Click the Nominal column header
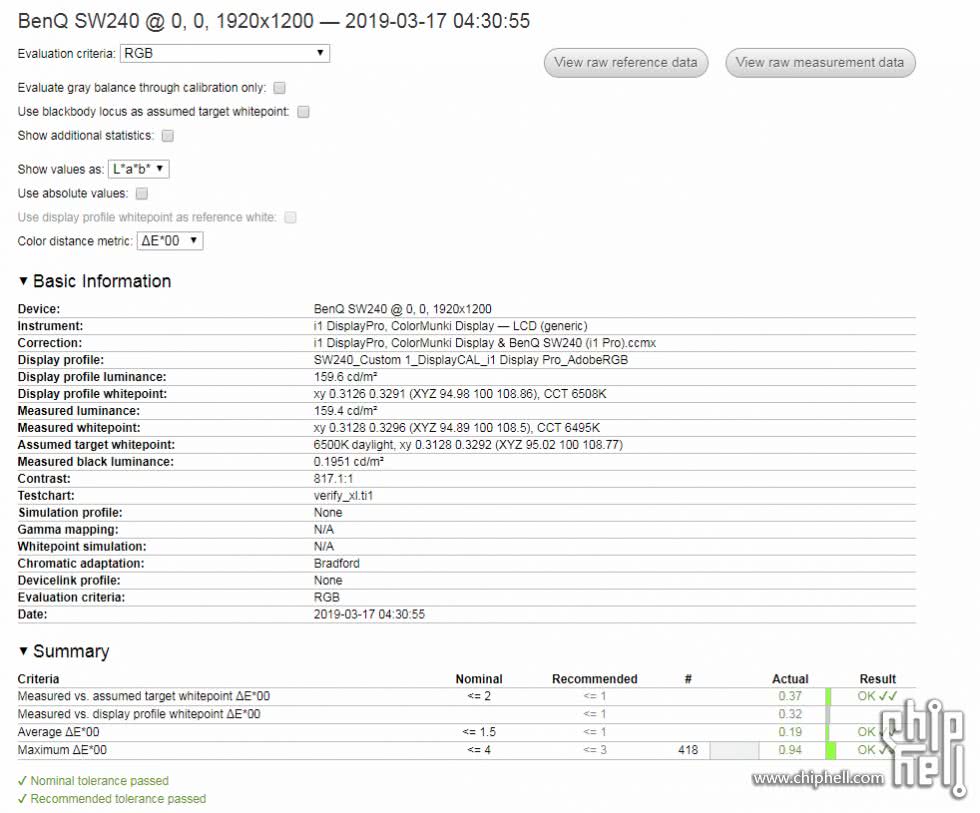 tap(479, 679)
